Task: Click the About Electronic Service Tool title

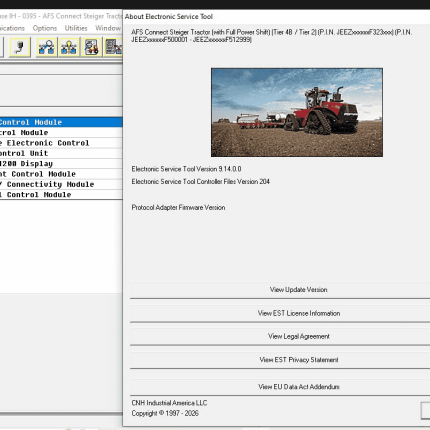Action: (169, 16)
